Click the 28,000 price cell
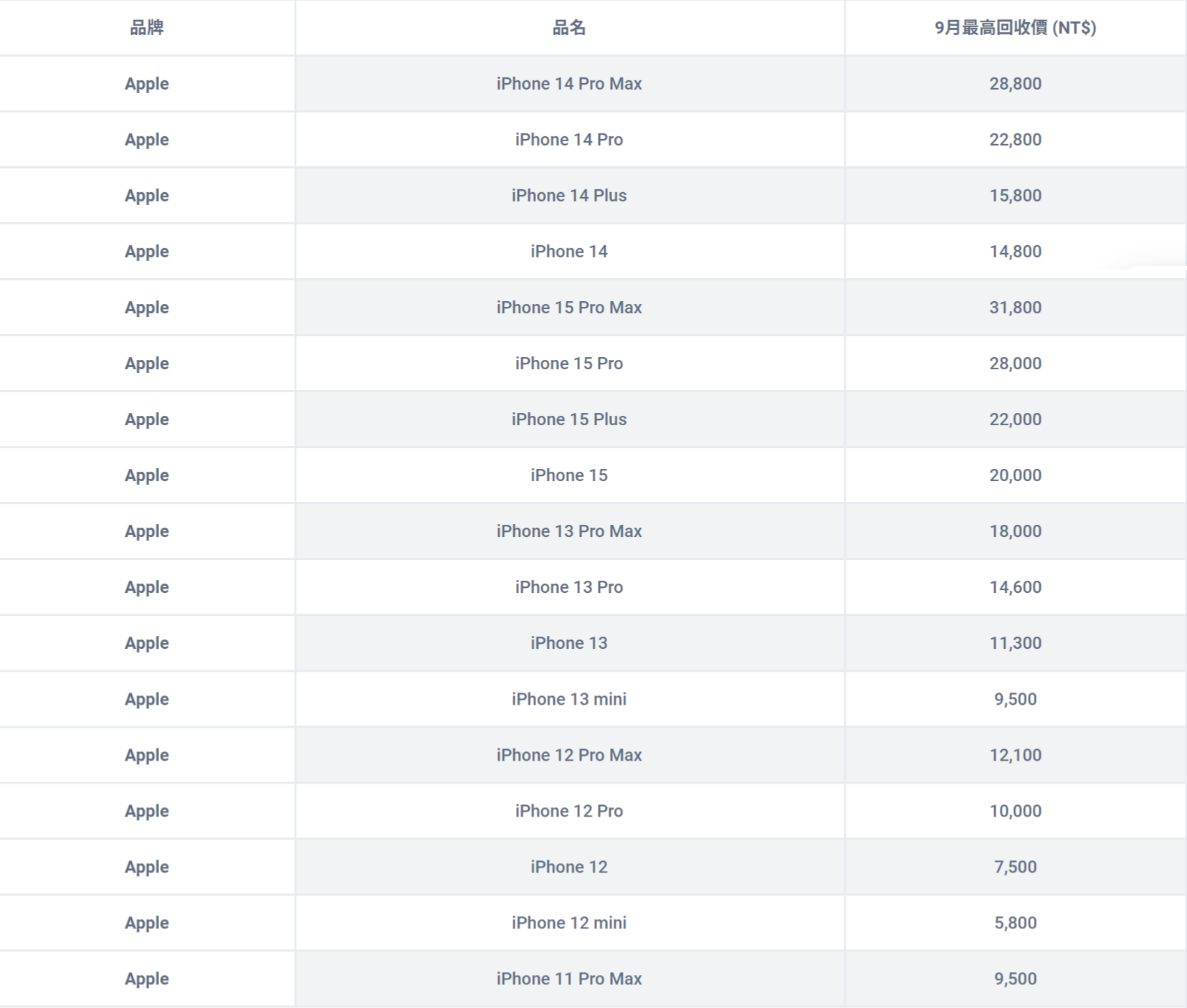1187x1008 pixels. (x=1015, y=363)
